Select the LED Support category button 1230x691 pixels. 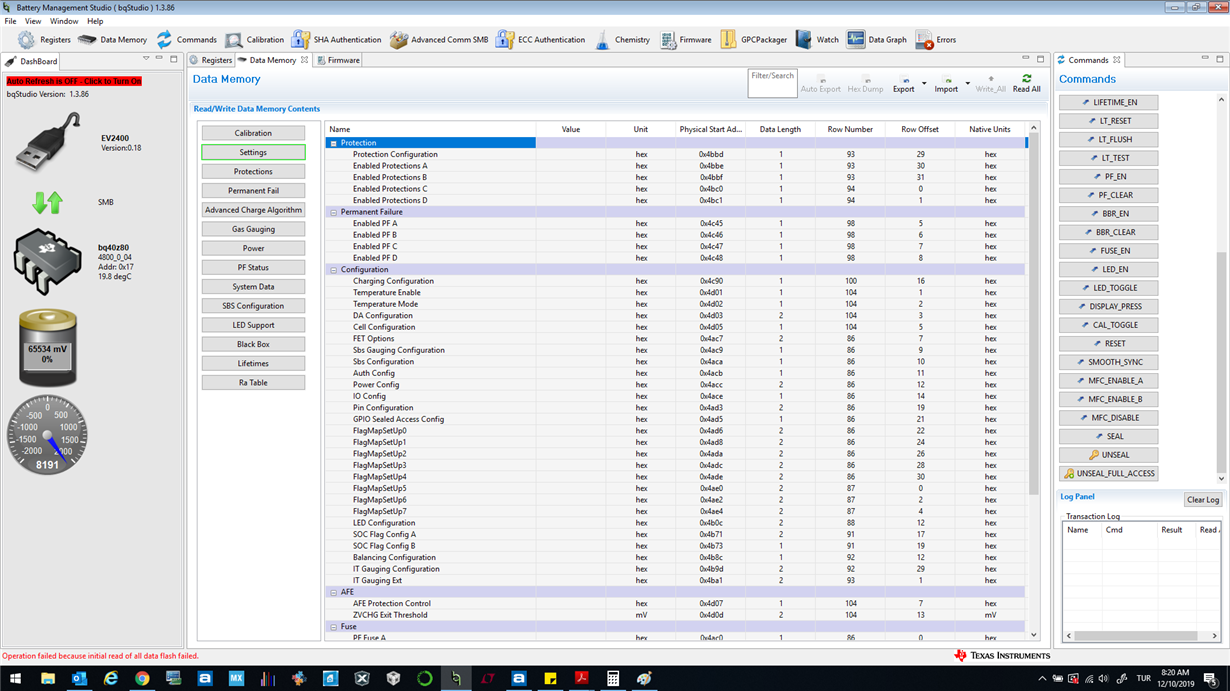tap(253, 325)
